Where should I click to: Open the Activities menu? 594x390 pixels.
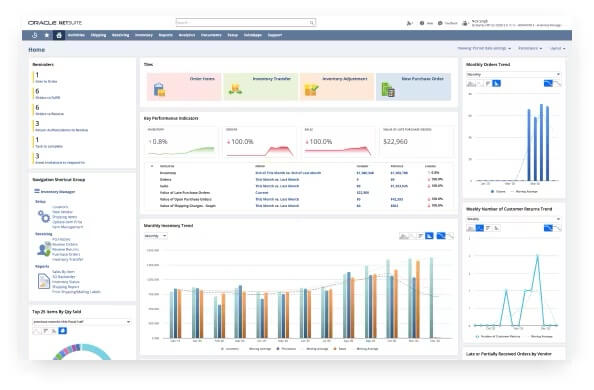76,35
